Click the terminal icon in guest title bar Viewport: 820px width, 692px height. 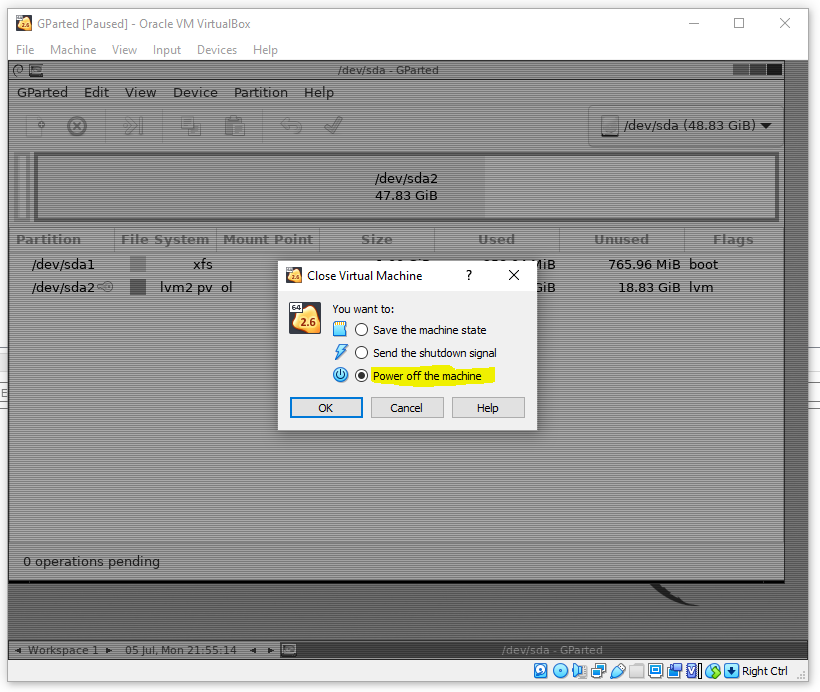click(x=36, y=70)
